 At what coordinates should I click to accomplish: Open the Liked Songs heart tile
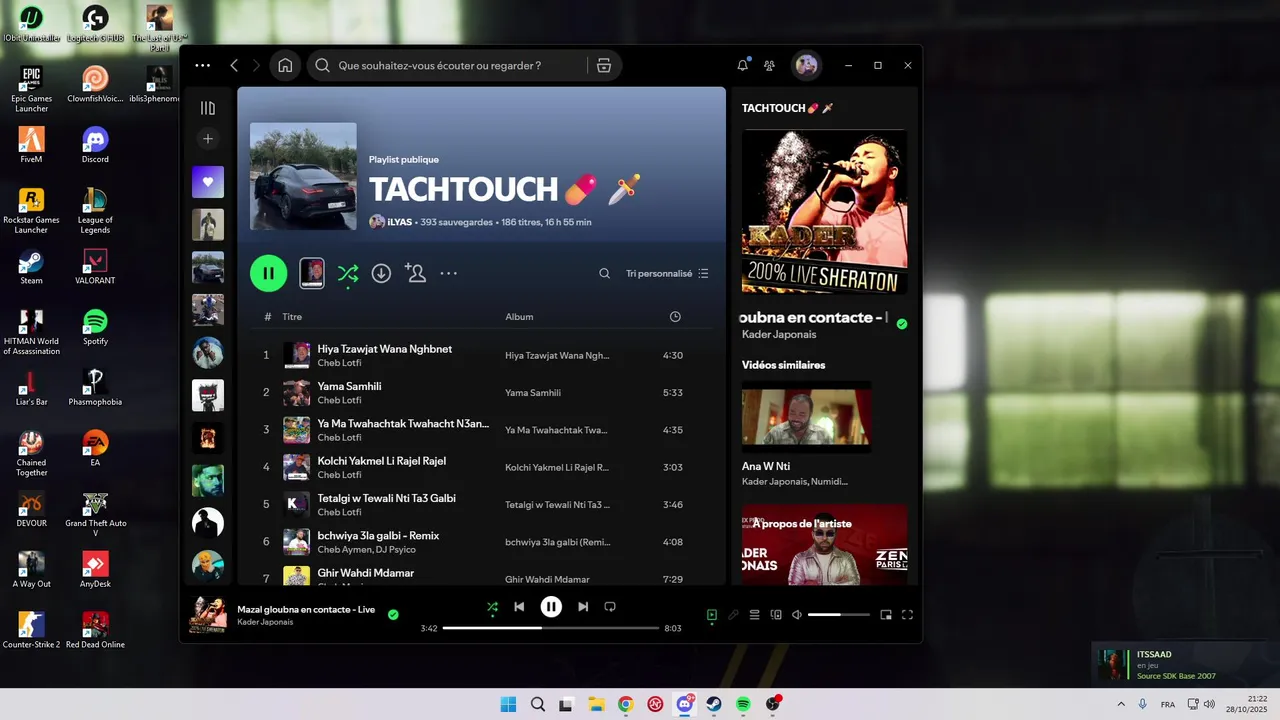(x=208, y=182)
